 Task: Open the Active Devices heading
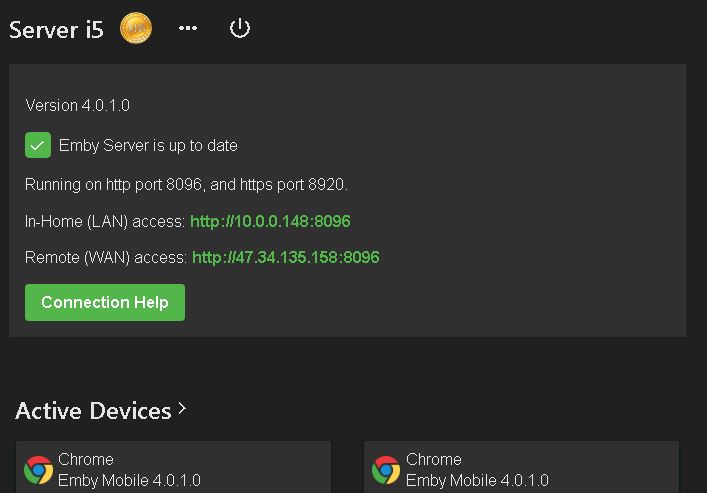tap(93, 411)
